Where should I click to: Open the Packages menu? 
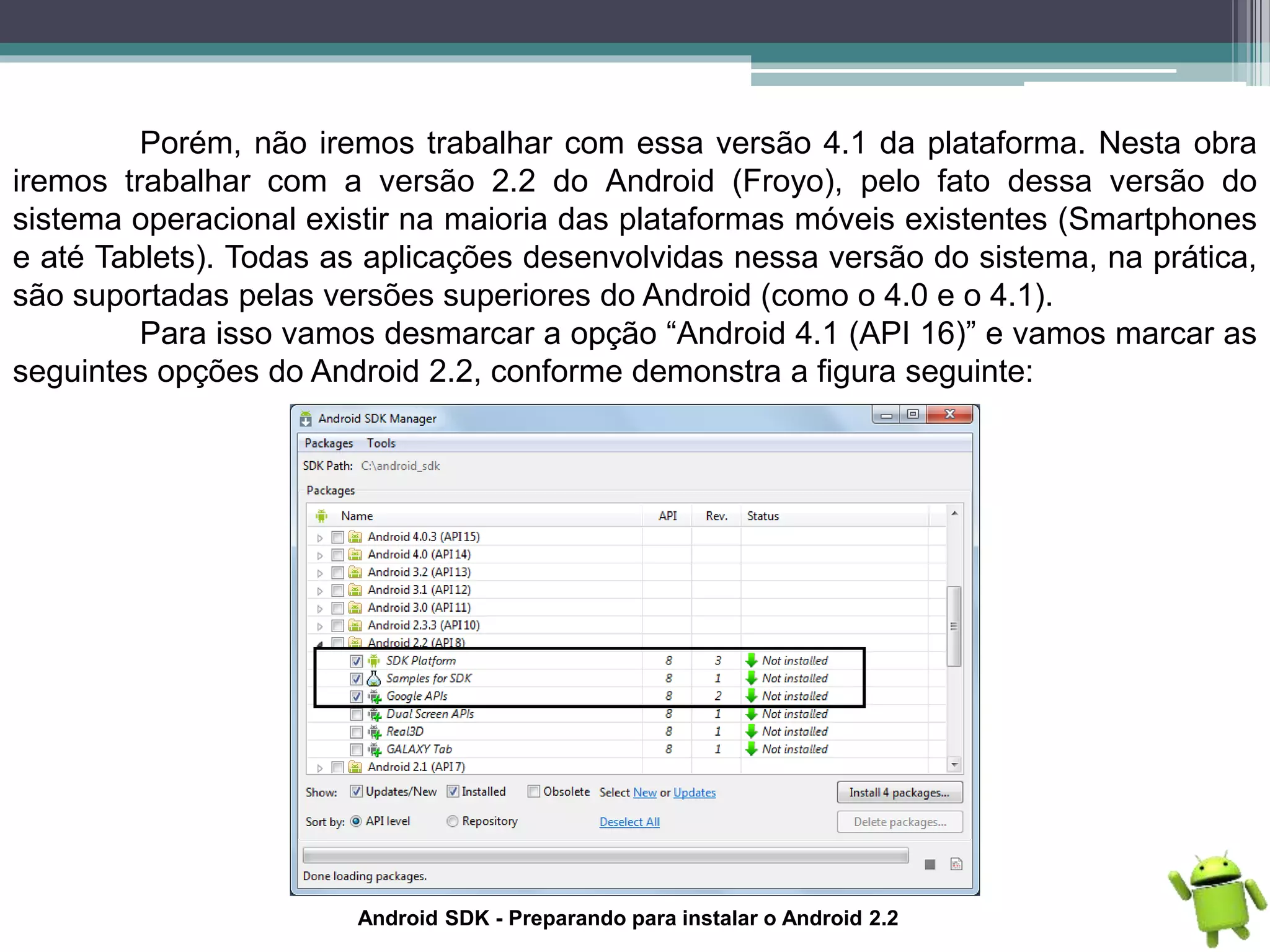pos(329,443)
